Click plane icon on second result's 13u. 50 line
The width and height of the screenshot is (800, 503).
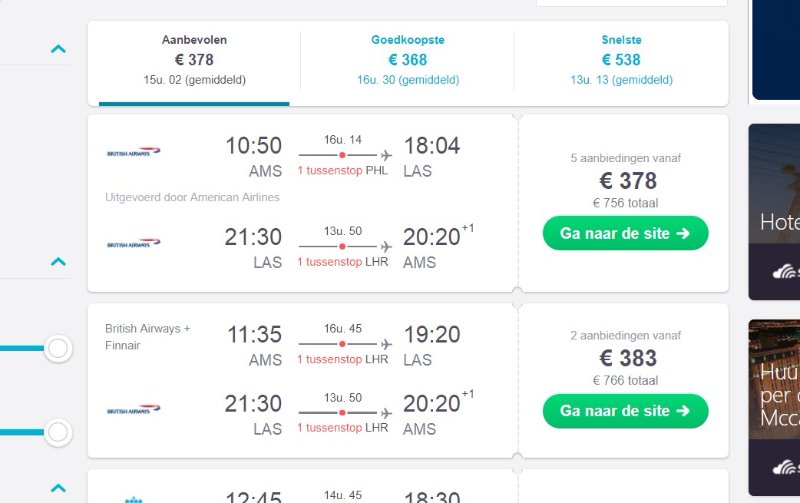pyautogui.click(x=386, y=412)
